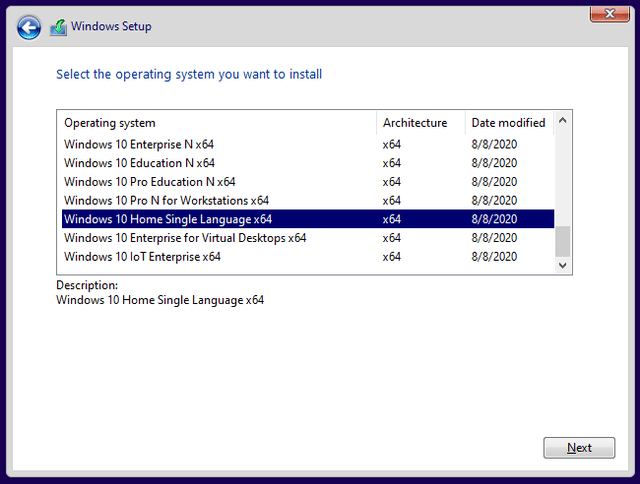Click x64 architecture cell of IoT Enterprise row
The width and height of the screenshot is (640, 484).
click(391, 257)
